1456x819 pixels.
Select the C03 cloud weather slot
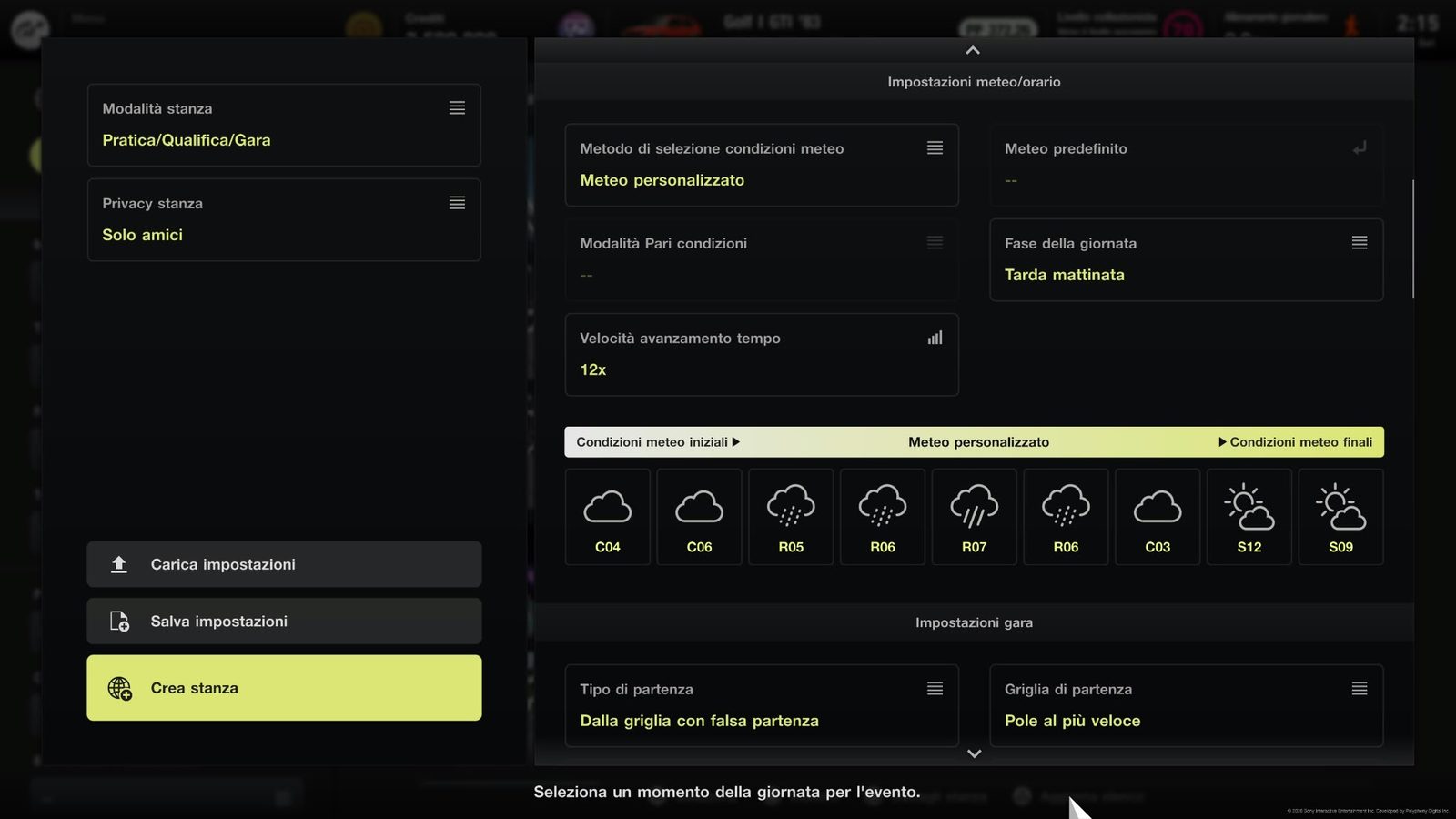point(1158,517)
